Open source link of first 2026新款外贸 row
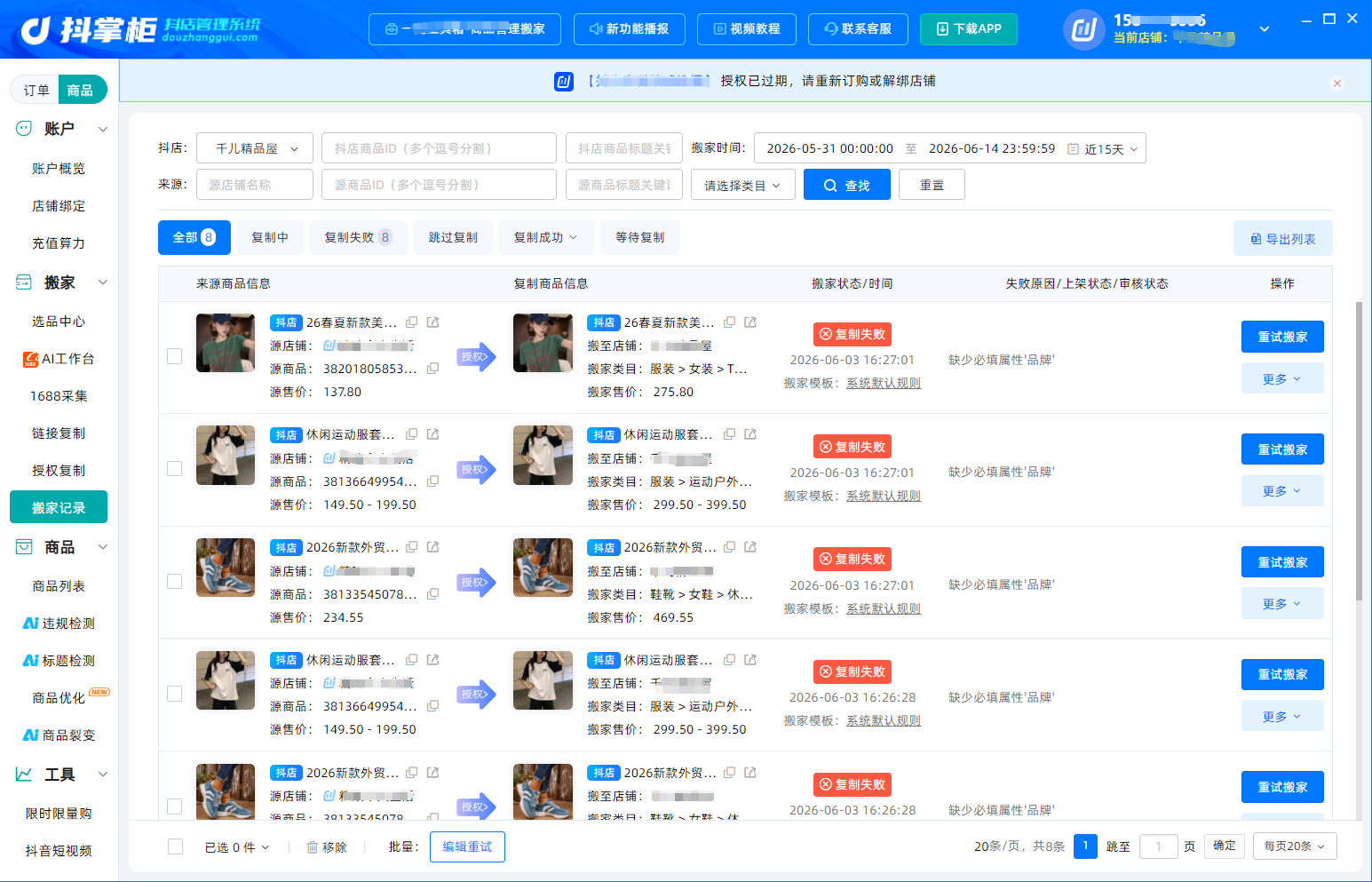Image resolution: width=1372 pixels, height=882 pixels. [433, 547]
